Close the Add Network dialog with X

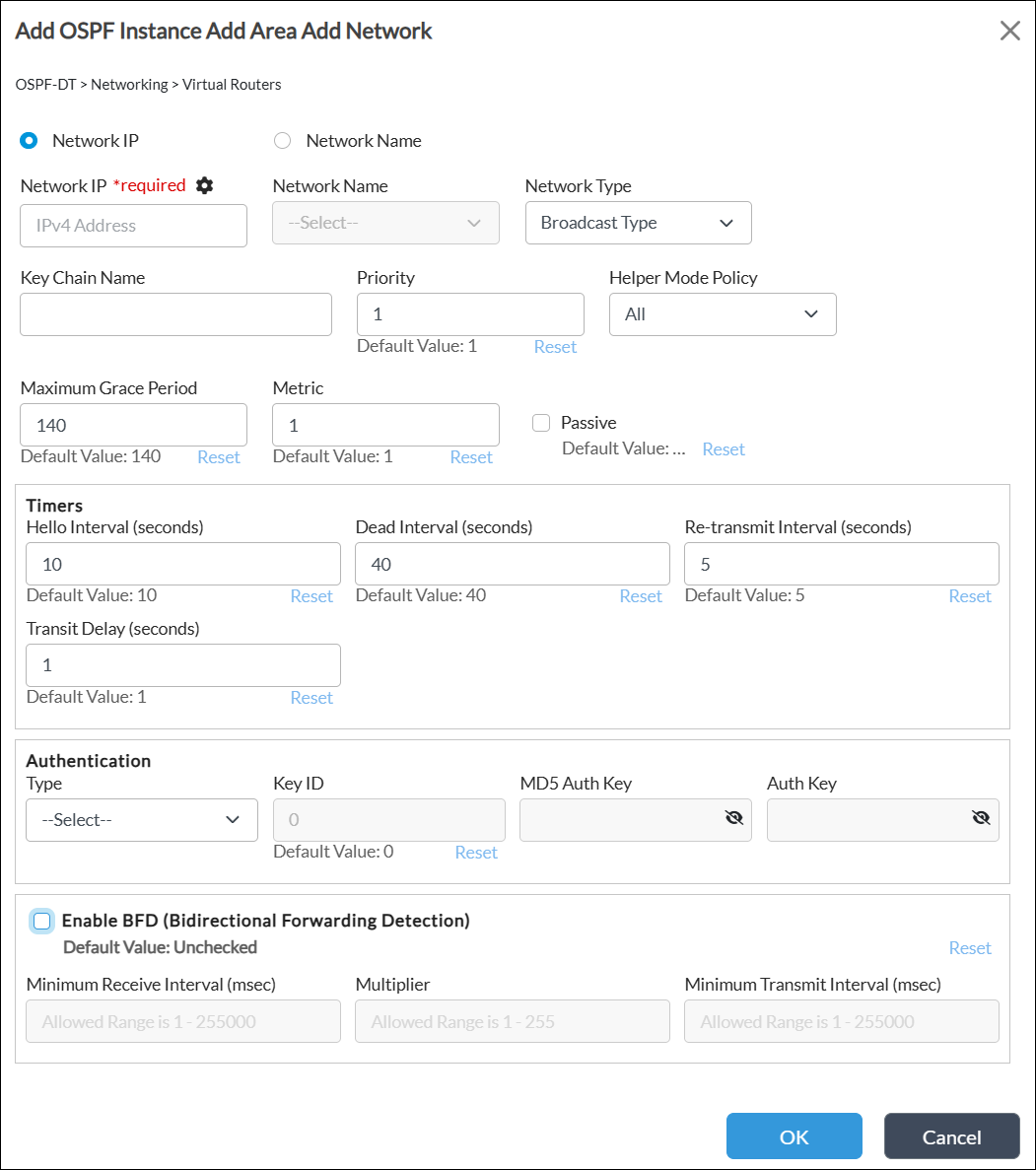click(1009, 31)
